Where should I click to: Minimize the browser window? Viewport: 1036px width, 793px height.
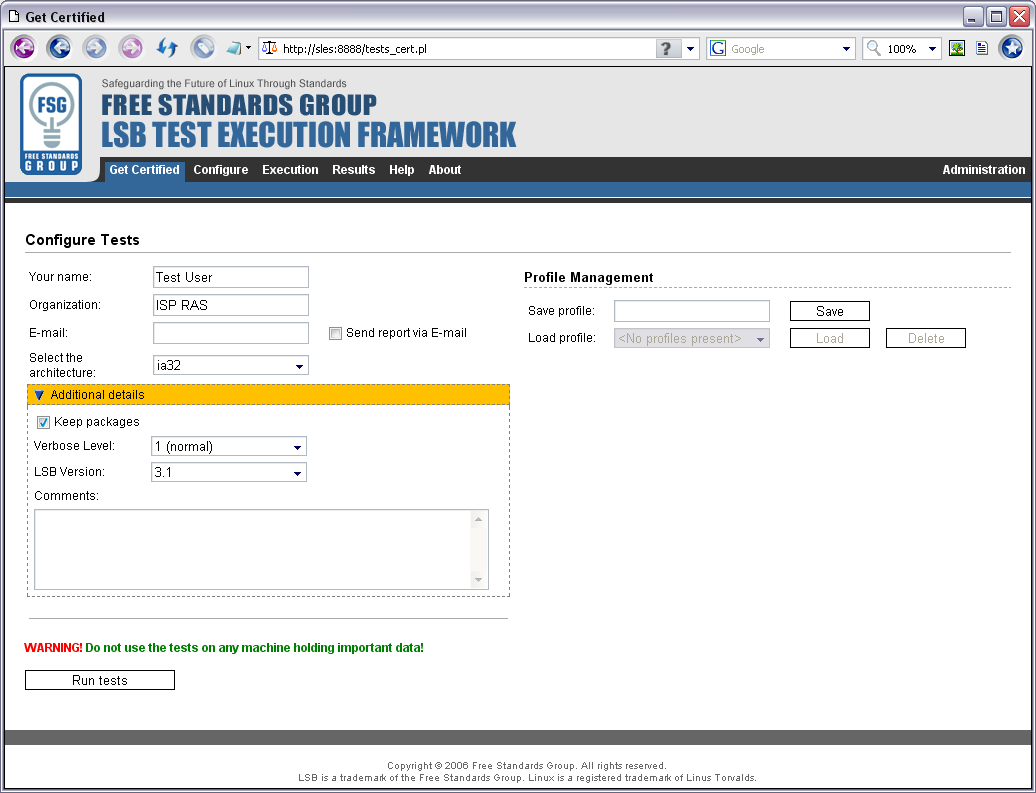972,16
